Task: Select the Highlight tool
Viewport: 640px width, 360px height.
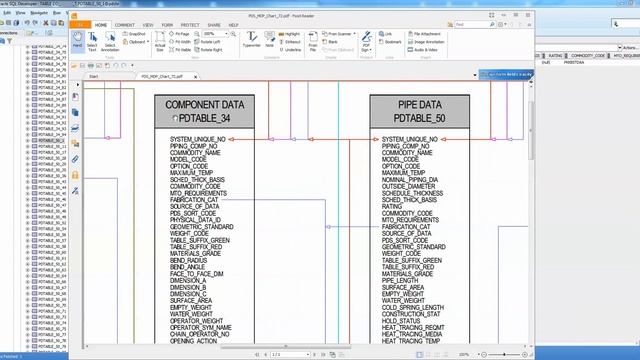Action: (289, 34)
